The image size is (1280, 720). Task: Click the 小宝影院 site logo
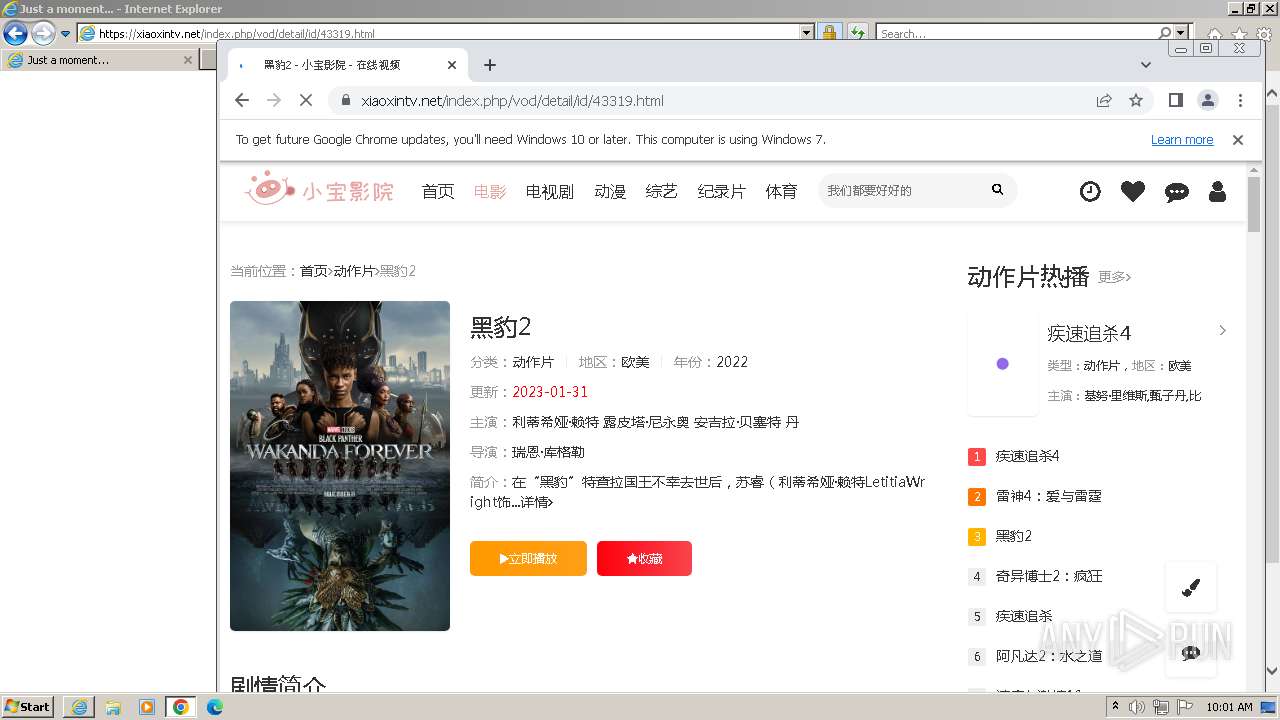(x=319, y=189)
